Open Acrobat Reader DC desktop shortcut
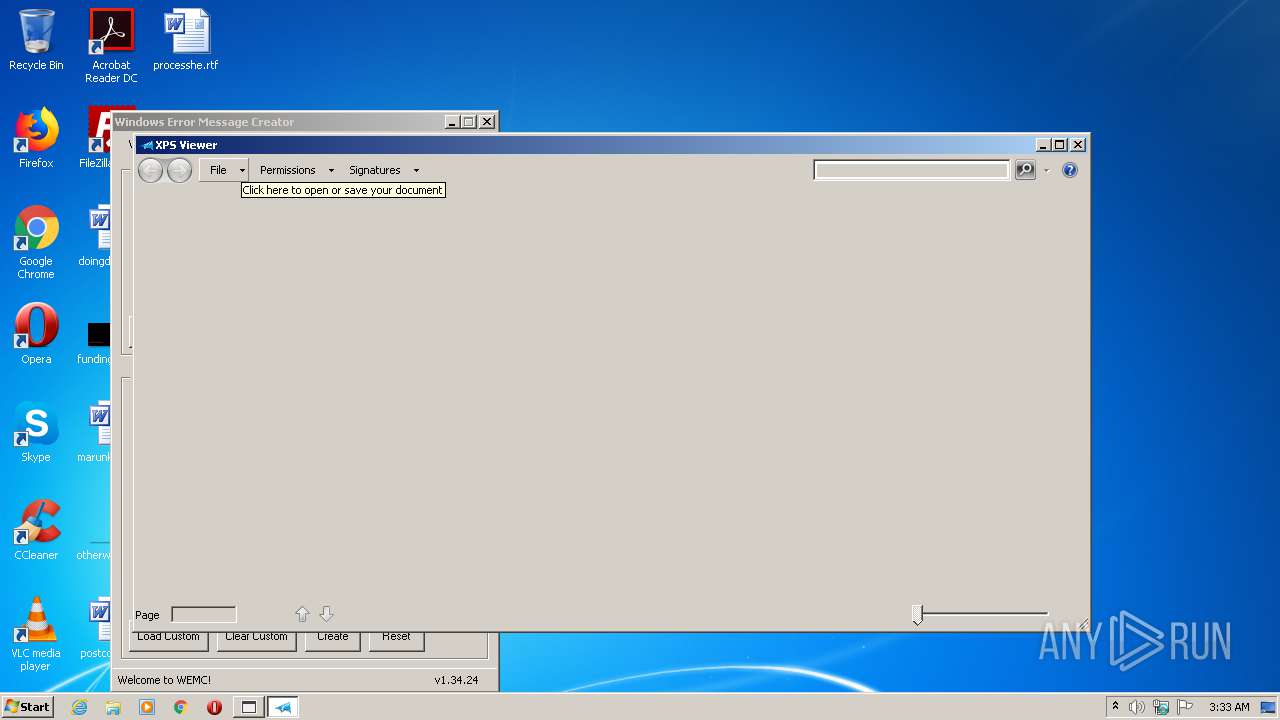Screen dimensions: 1280x720 (x=111, y=46)
